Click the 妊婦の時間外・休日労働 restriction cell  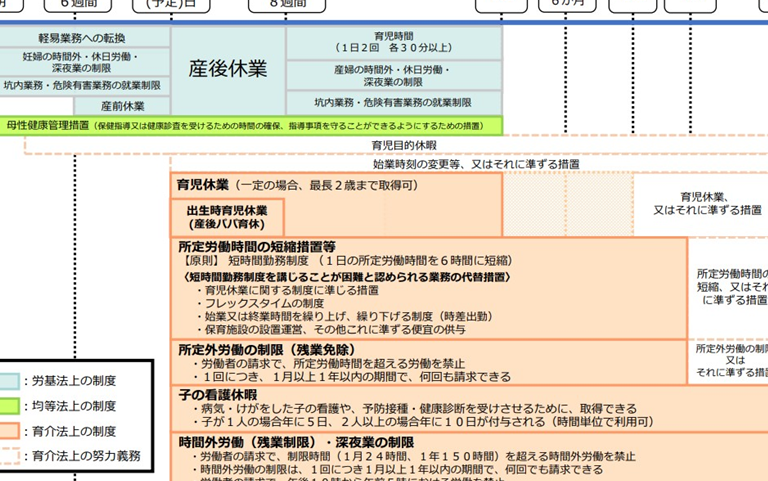85,63
